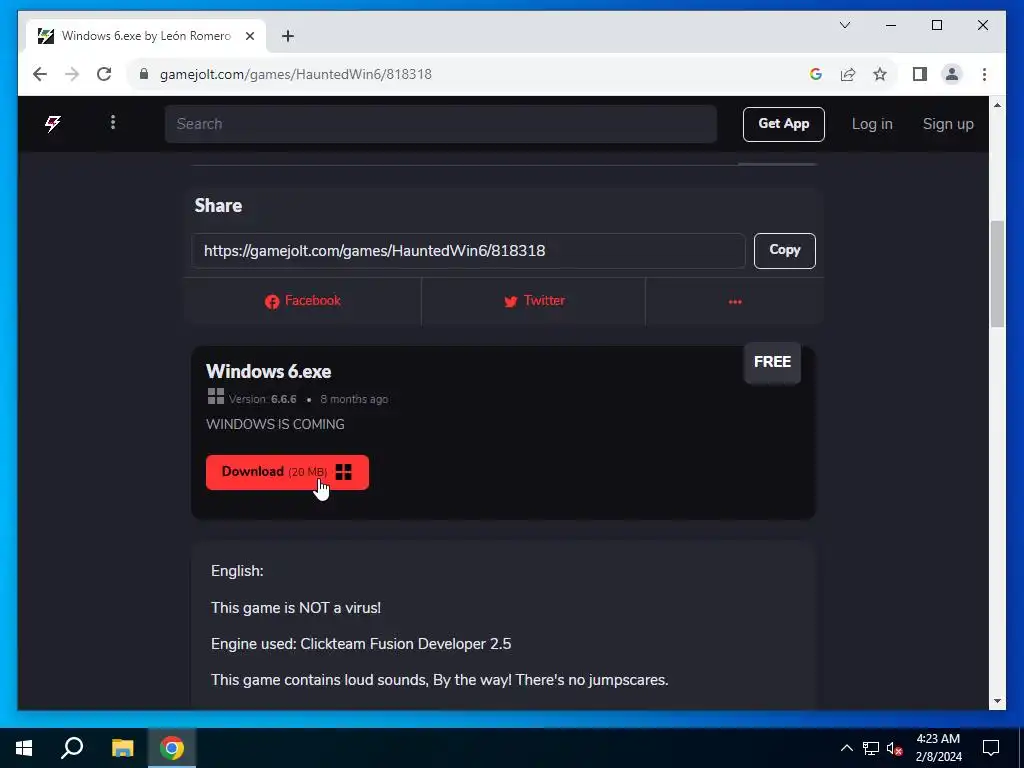This screenshot has width=1024, height=768.
Task: Expand the tab search chevron in title bar
Action: [845, 25]
